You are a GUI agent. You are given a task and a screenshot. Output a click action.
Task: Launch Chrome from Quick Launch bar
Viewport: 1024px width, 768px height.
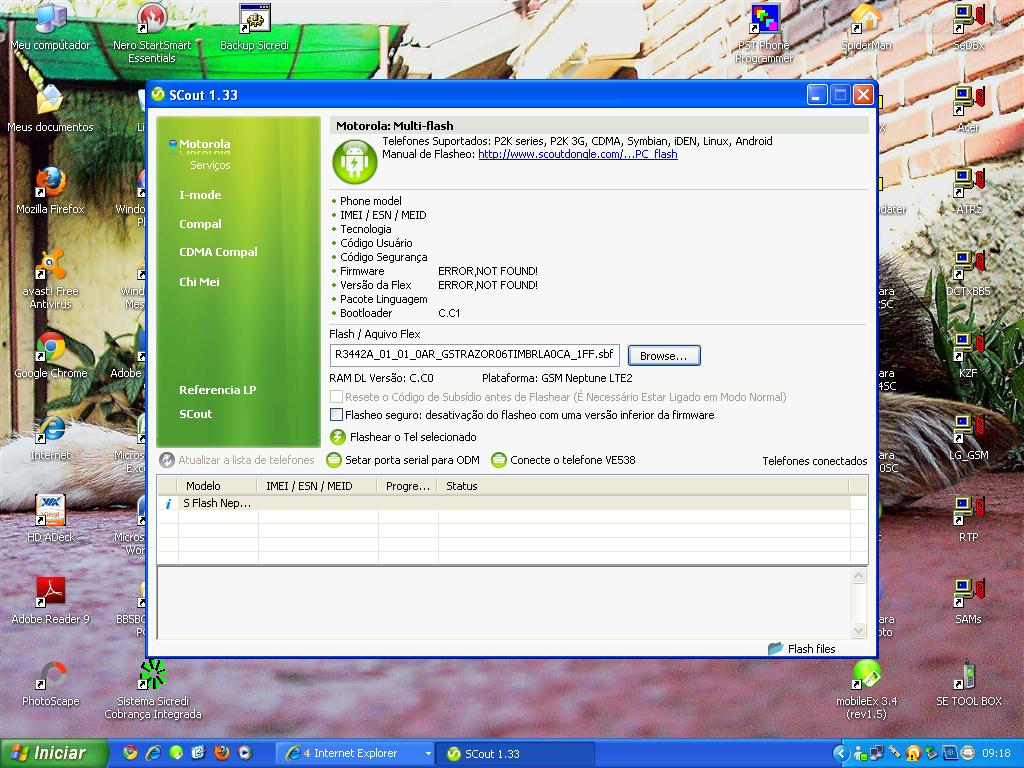point(130,752)
